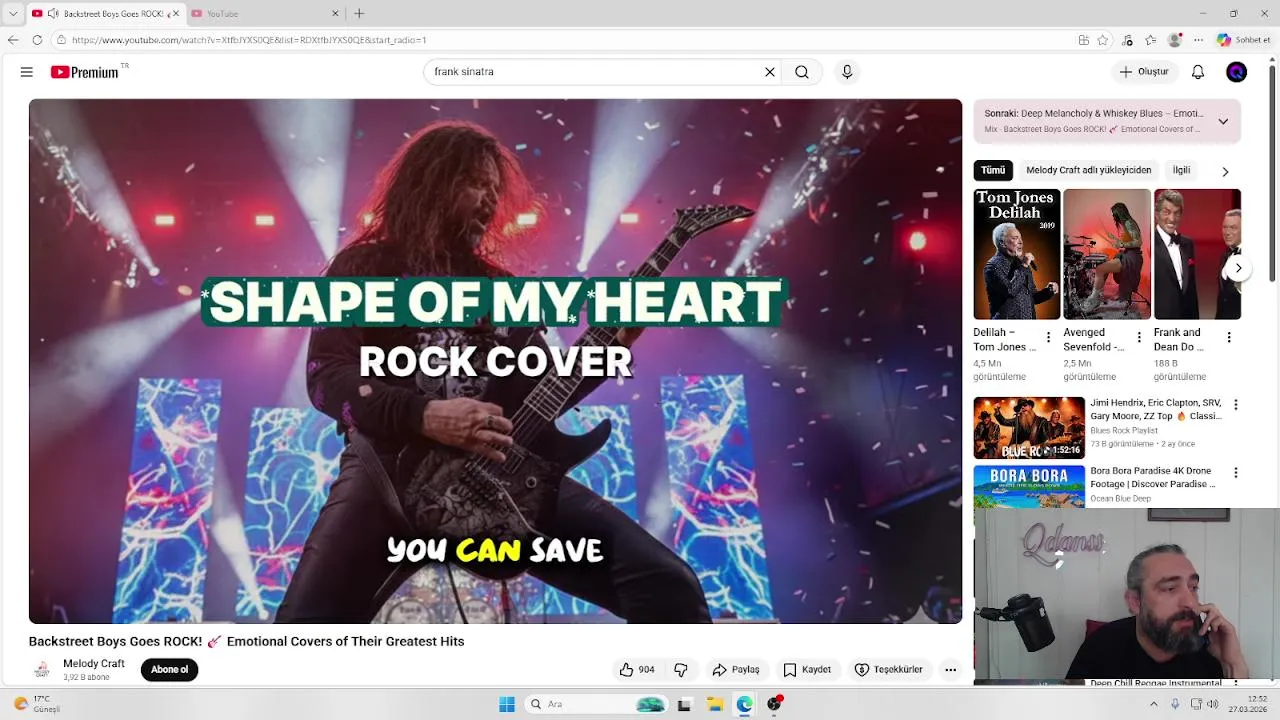Open options for the Frank and Dean video
This screenshot has width=1280, height=720.
(1229, 338)
